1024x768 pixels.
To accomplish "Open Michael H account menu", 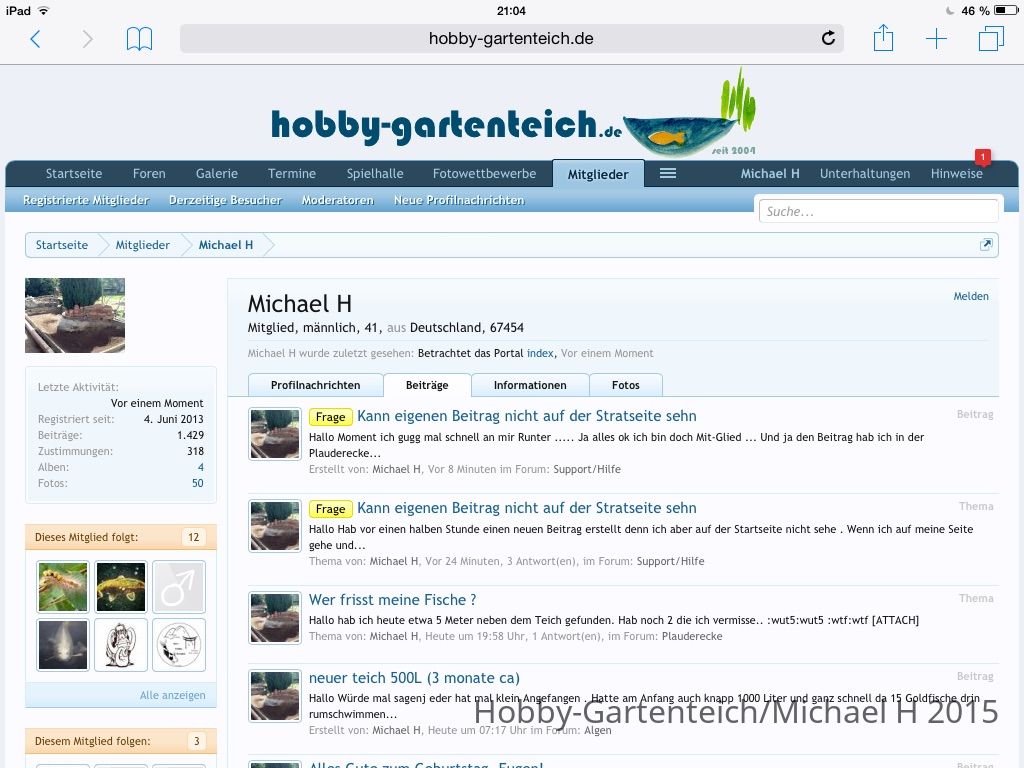I will point(770,174).
